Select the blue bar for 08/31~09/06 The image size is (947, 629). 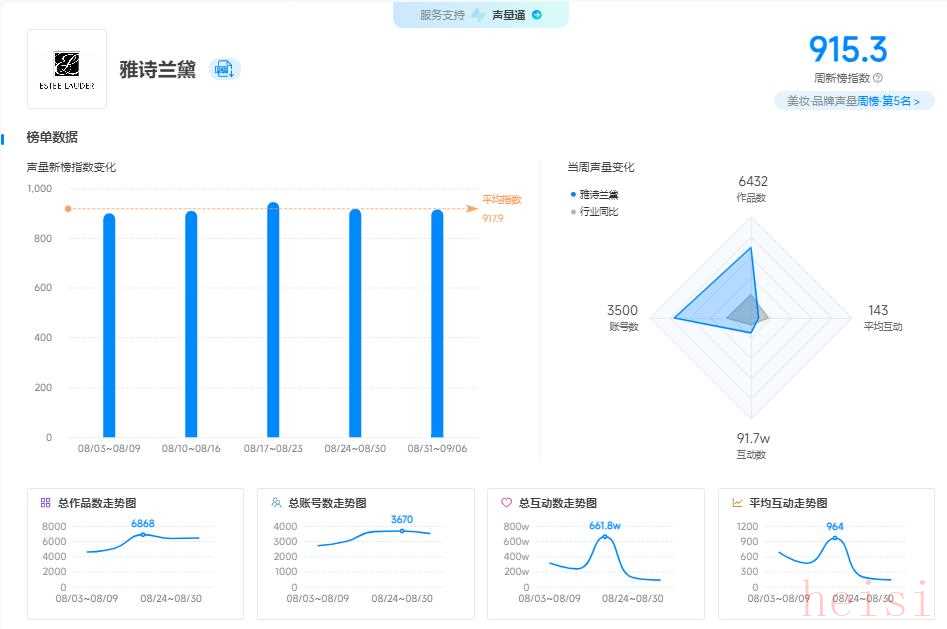(437, 323)
